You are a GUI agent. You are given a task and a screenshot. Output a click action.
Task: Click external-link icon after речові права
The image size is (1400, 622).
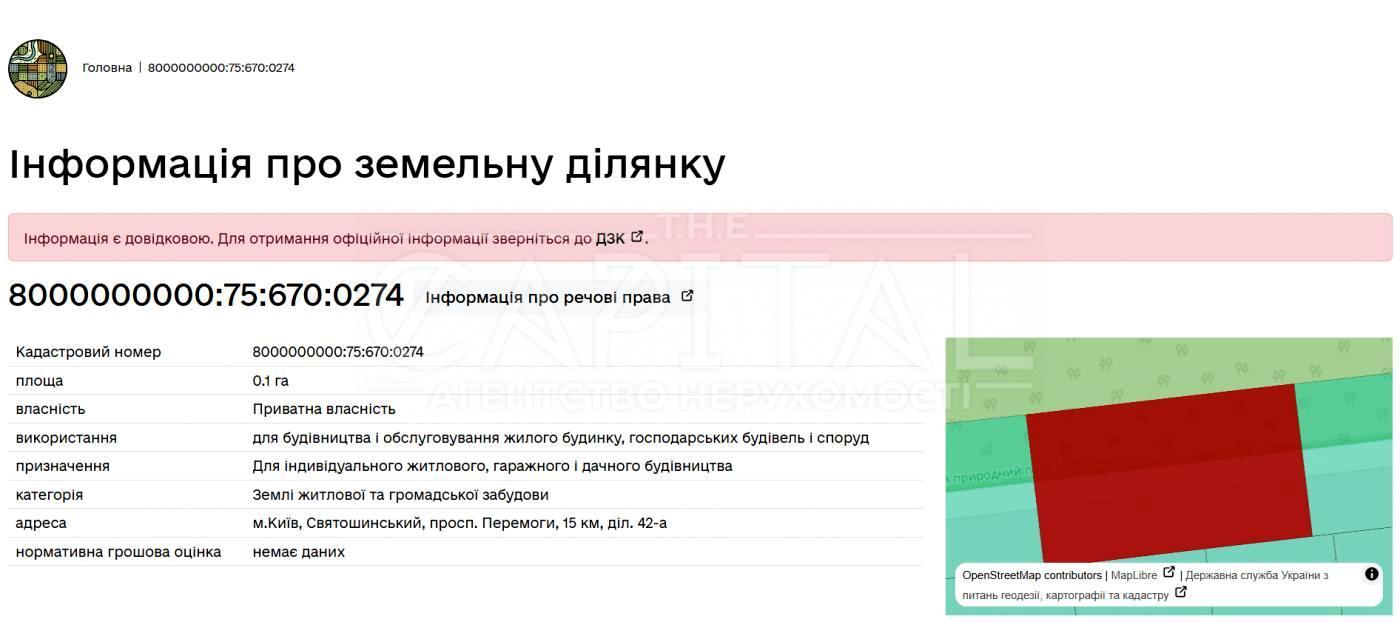(x=687, y=296)
